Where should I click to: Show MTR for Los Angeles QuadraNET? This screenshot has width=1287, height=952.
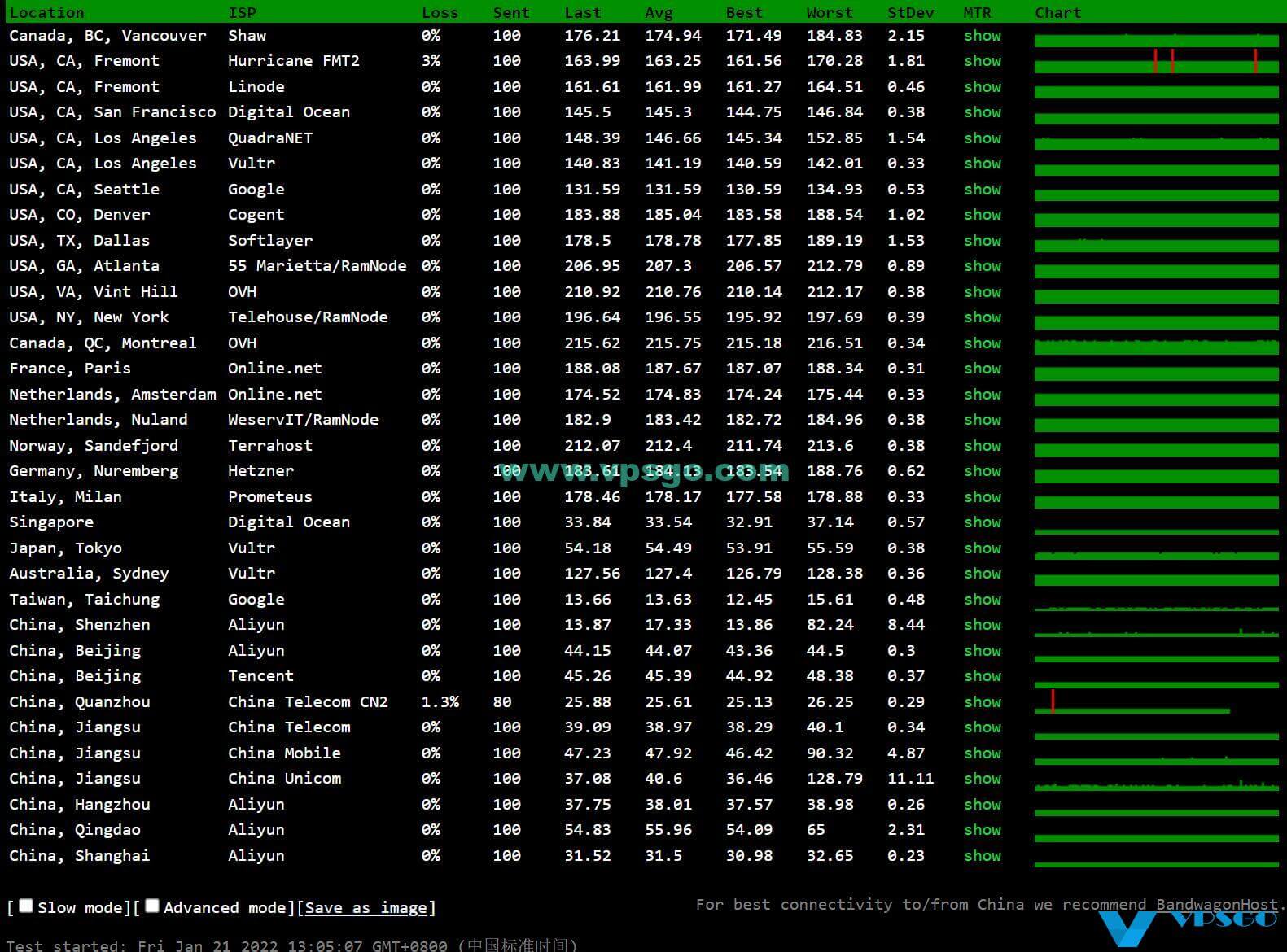click(x=983, y=138)
